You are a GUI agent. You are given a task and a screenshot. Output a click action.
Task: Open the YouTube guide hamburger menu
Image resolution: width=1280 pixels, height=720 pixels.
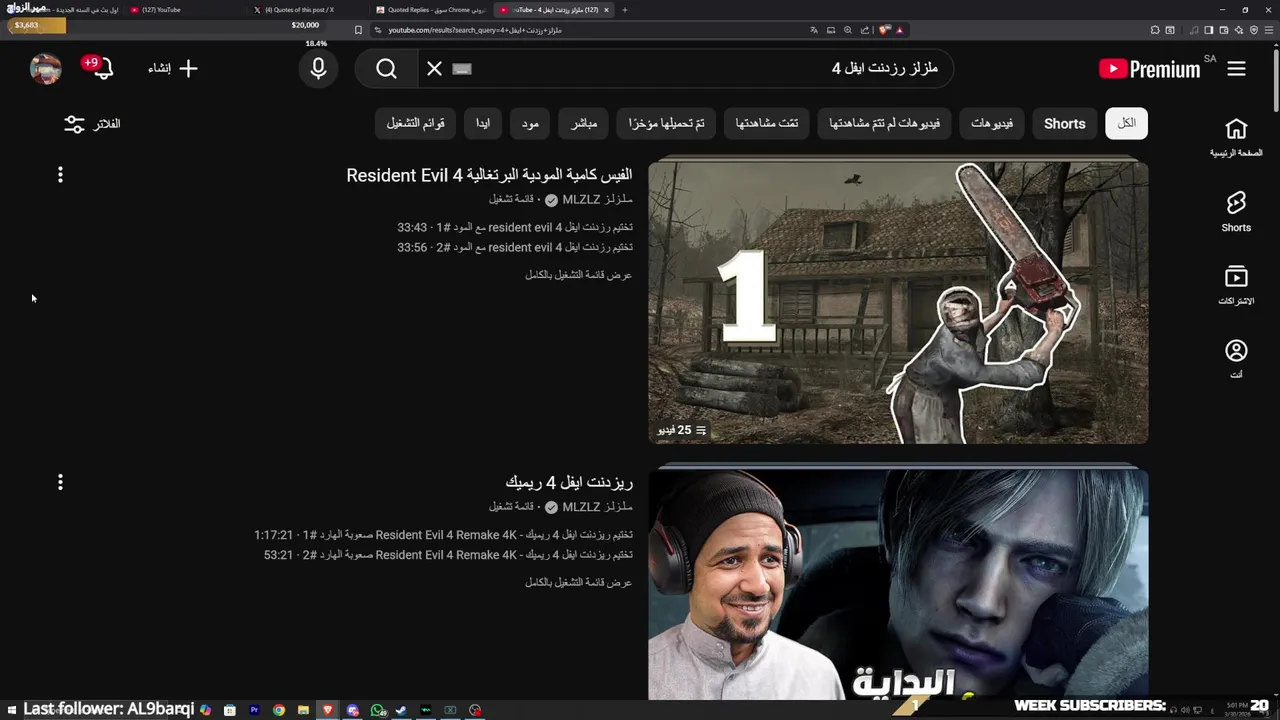point(1236,68)
